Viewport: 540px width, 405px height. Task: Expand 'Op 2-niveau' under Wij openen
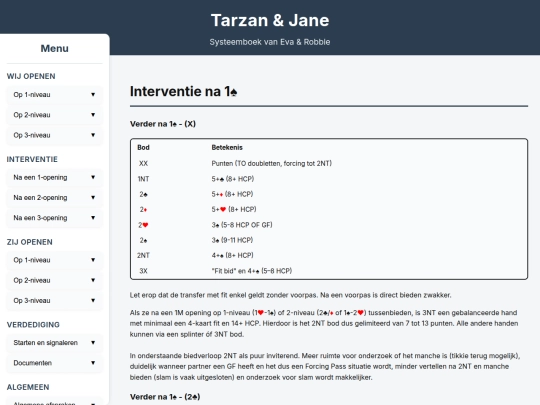point(54,115)
